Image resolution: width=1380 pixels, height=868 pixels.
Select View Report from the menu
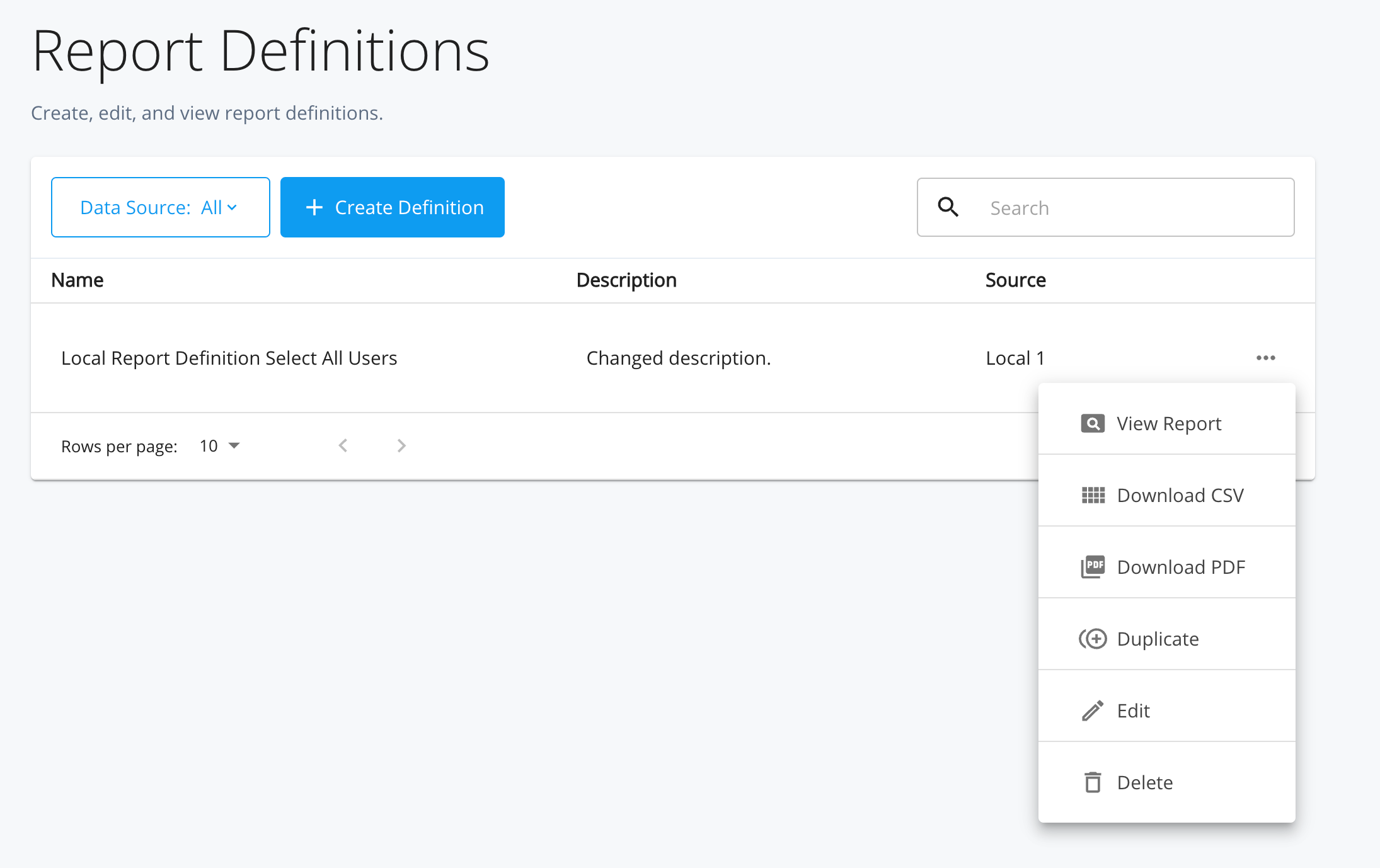click(1168, 423)
